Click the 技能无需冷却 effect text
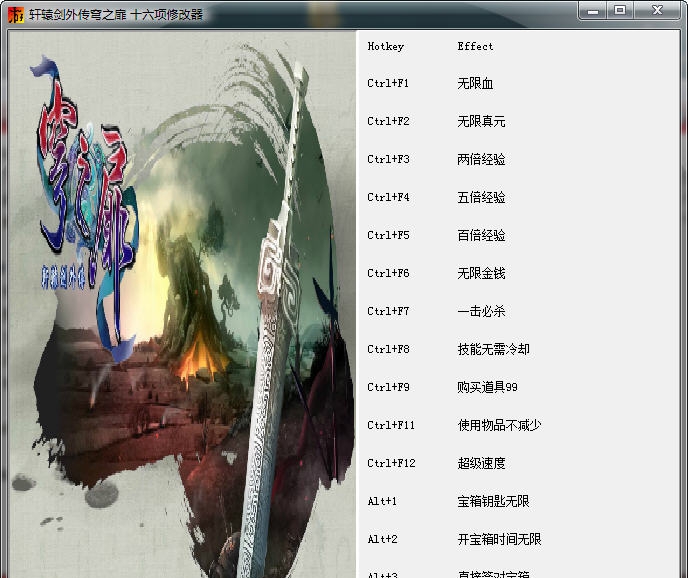This screenshot has width=688, height=578. coord(494,349)
